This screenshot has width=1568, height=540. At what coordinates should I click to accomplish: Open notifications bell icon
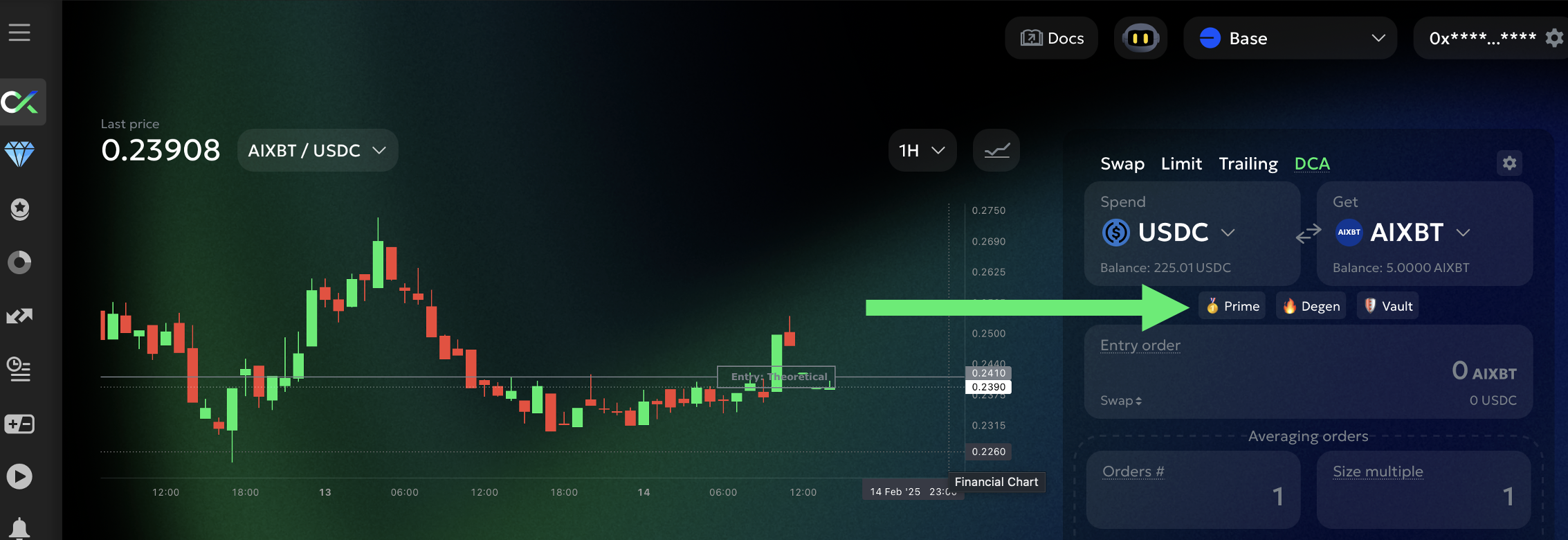(19, 529)
